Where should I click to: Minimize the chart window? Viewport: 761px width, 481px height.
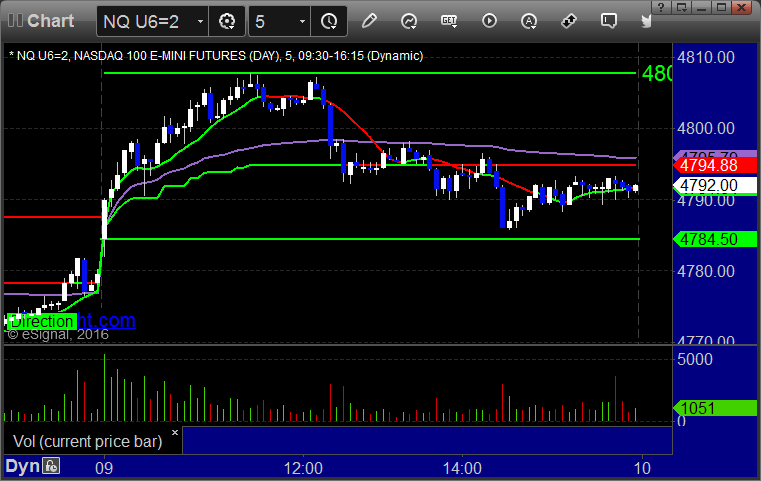(x=702, y=7)
